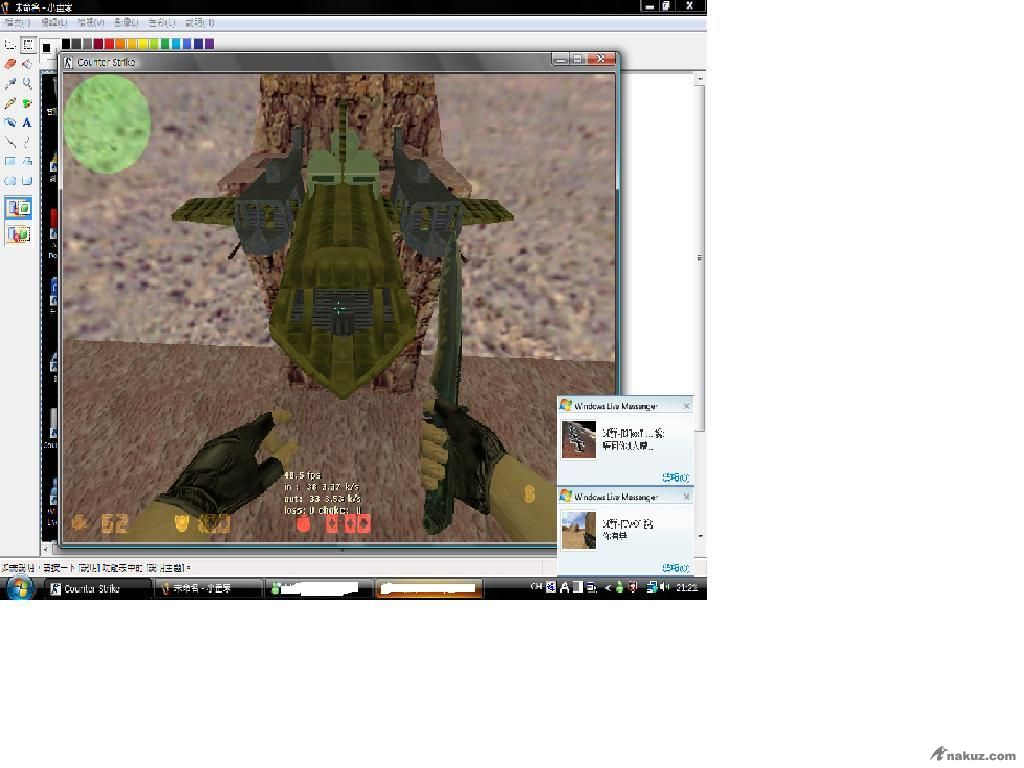The width and height of the screenshot is (1024, 768).
Task: Select the Rectangle shape tool
Action: (10, 161)
